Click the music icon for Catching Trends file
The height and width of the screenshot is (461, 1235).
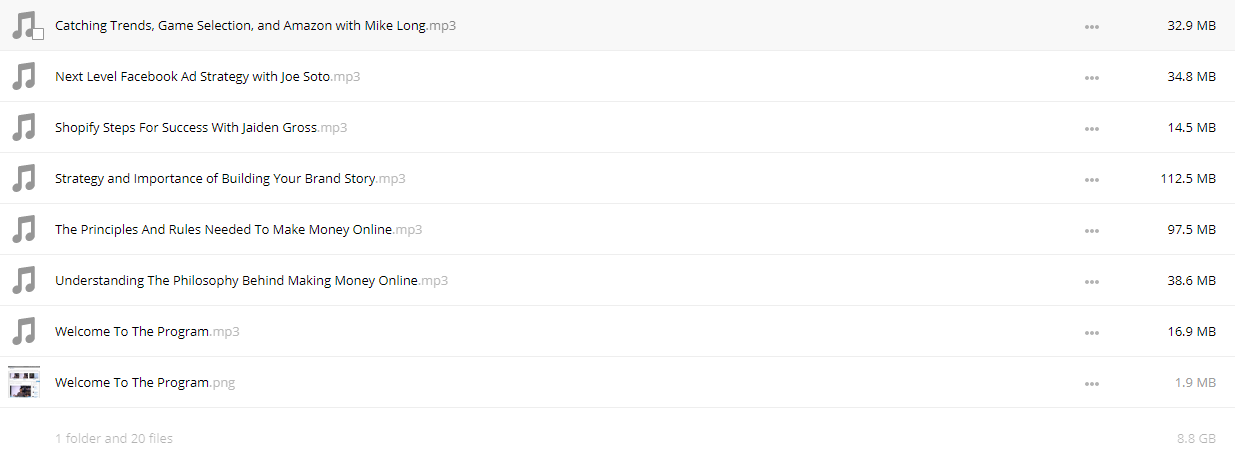[x=23, y=25]
